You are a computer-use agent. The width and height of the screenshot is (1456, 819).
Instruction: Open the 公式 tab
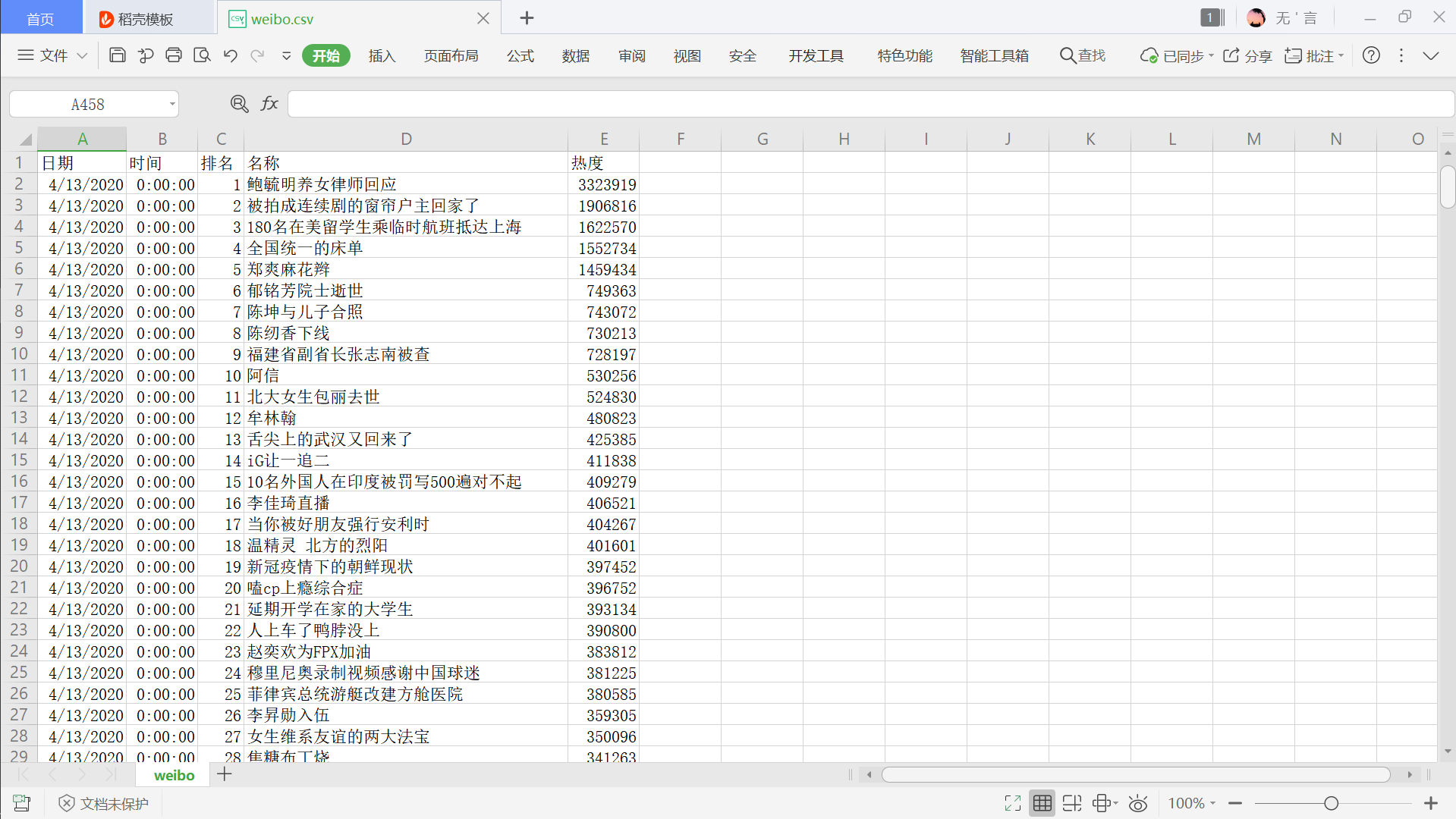(520, 55)
